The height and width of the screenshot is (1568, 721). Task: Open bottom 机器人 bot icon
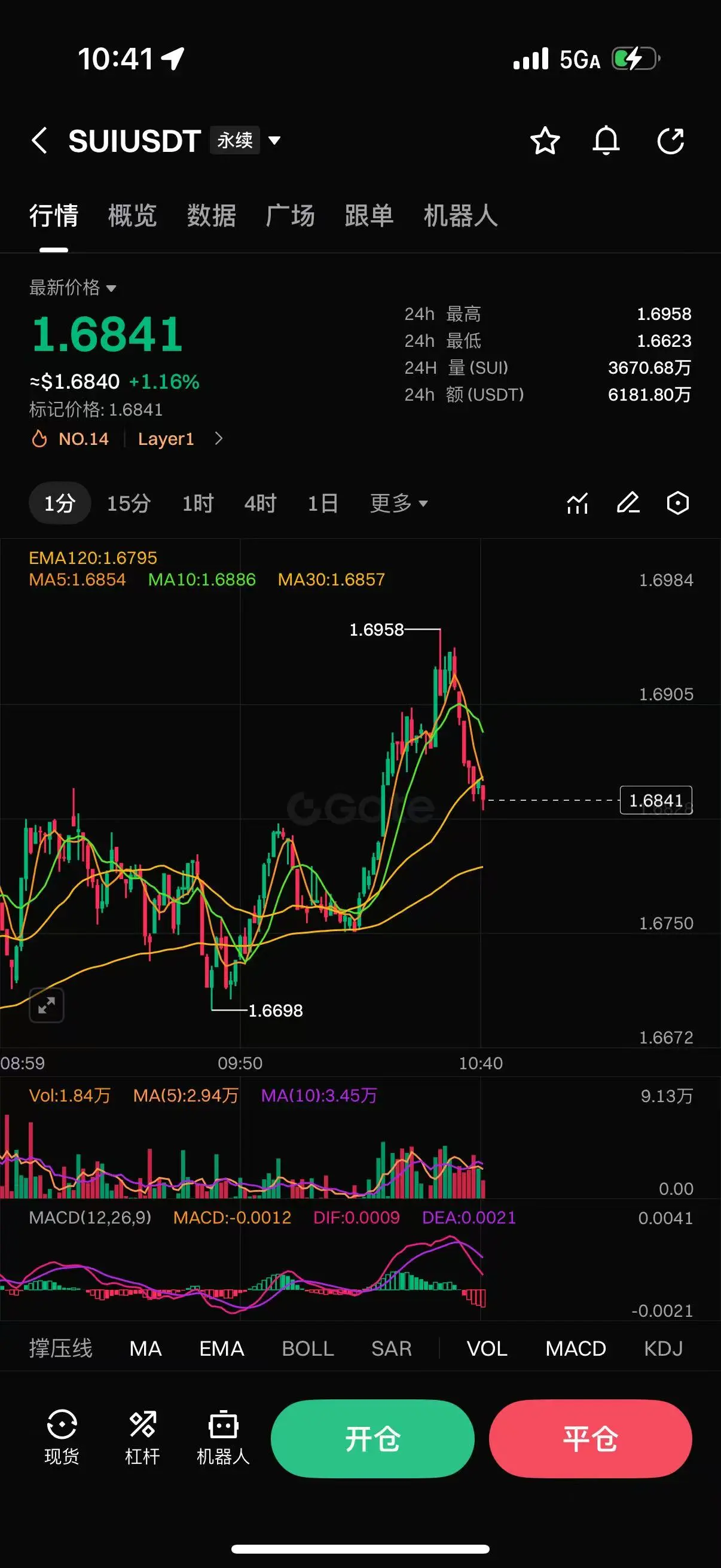[224, 1438]
